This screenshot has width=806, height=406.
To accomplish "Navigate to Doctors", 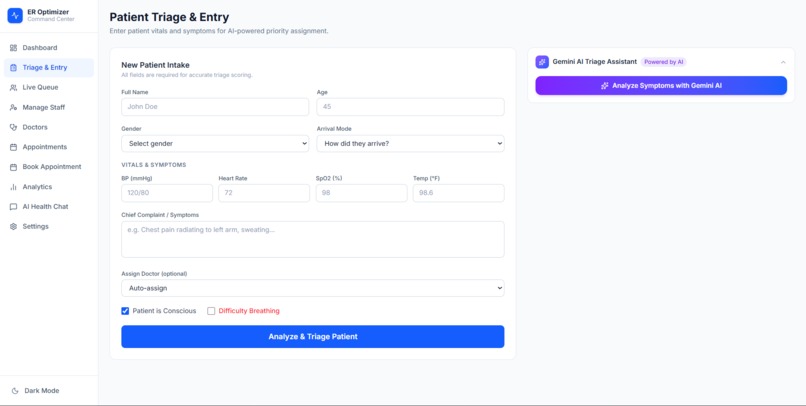I will (49, 127).
